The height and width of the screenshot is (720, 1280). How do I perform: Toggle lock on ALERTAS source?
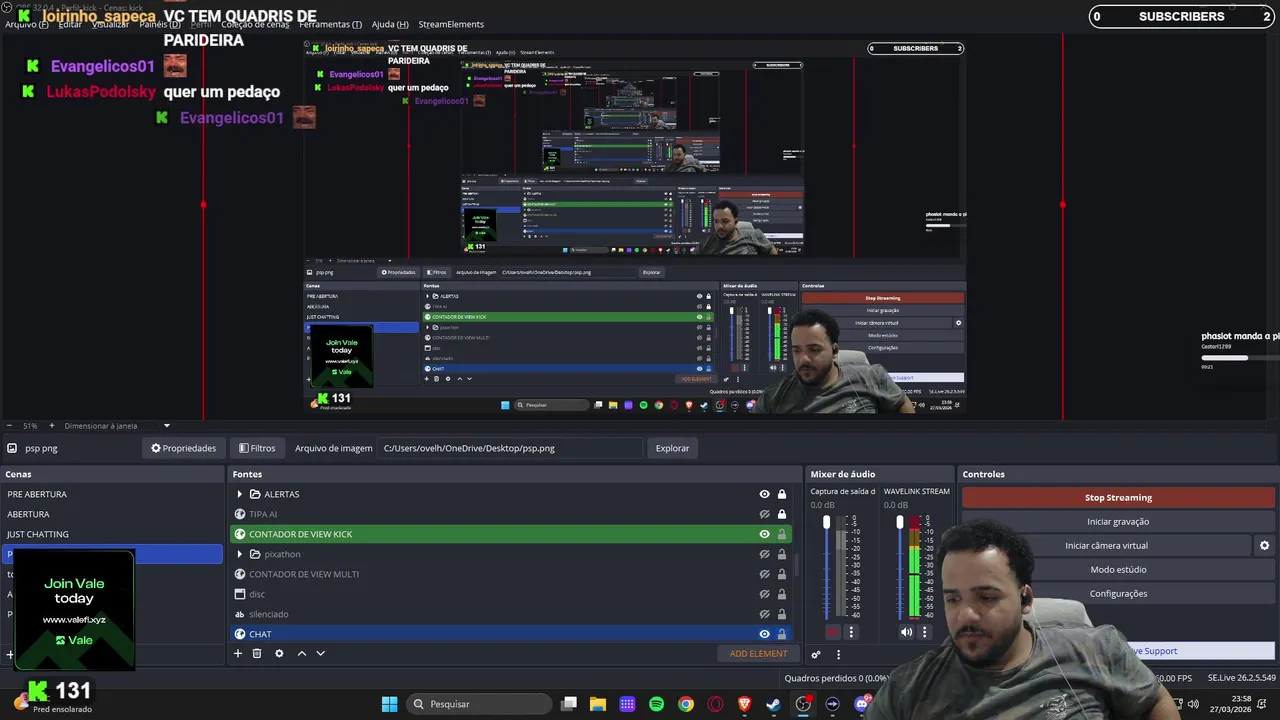(782, 494)
